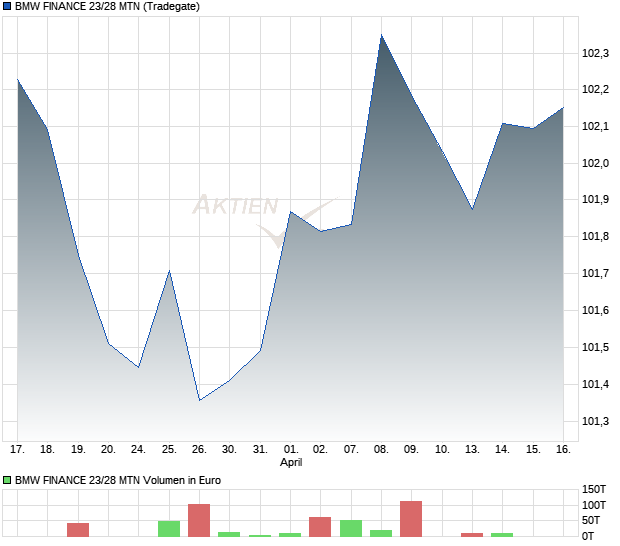Image resolution: width=620 pixels, height=546 pixels.
Task: Click the price dip on April 13th
Action: (472, 209)
